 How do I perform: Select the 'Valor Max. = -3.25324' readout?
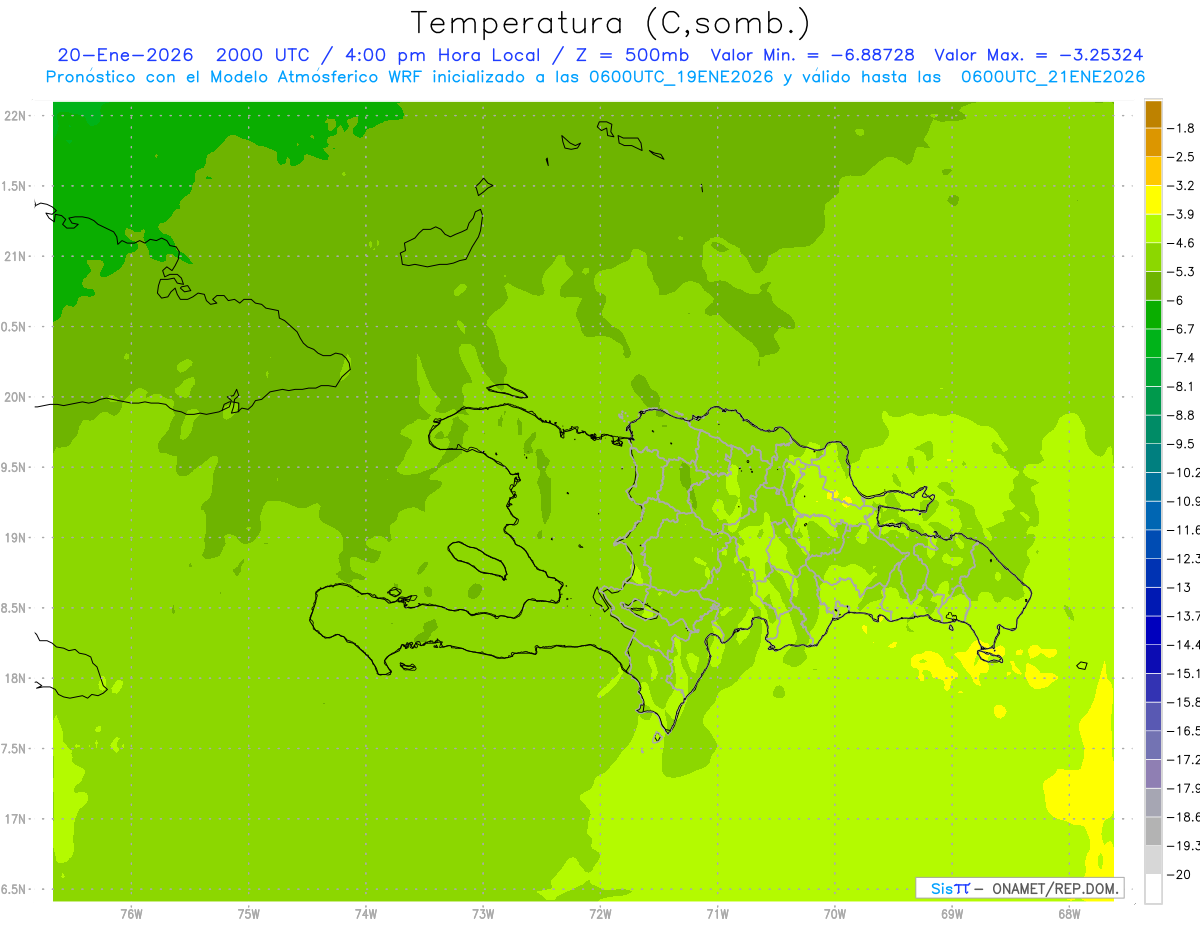tap(1038, 55)
